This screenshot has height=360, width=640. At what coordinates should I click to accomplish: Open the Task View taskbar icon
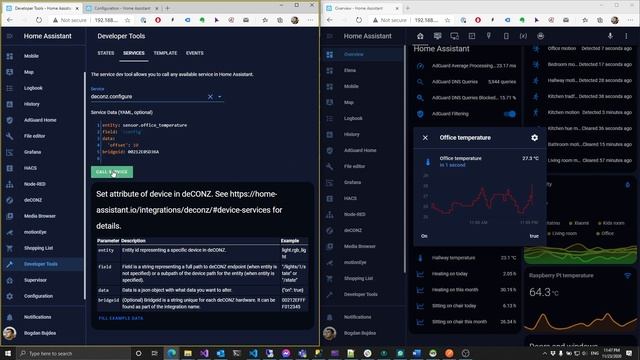click(x=155, y=353)
